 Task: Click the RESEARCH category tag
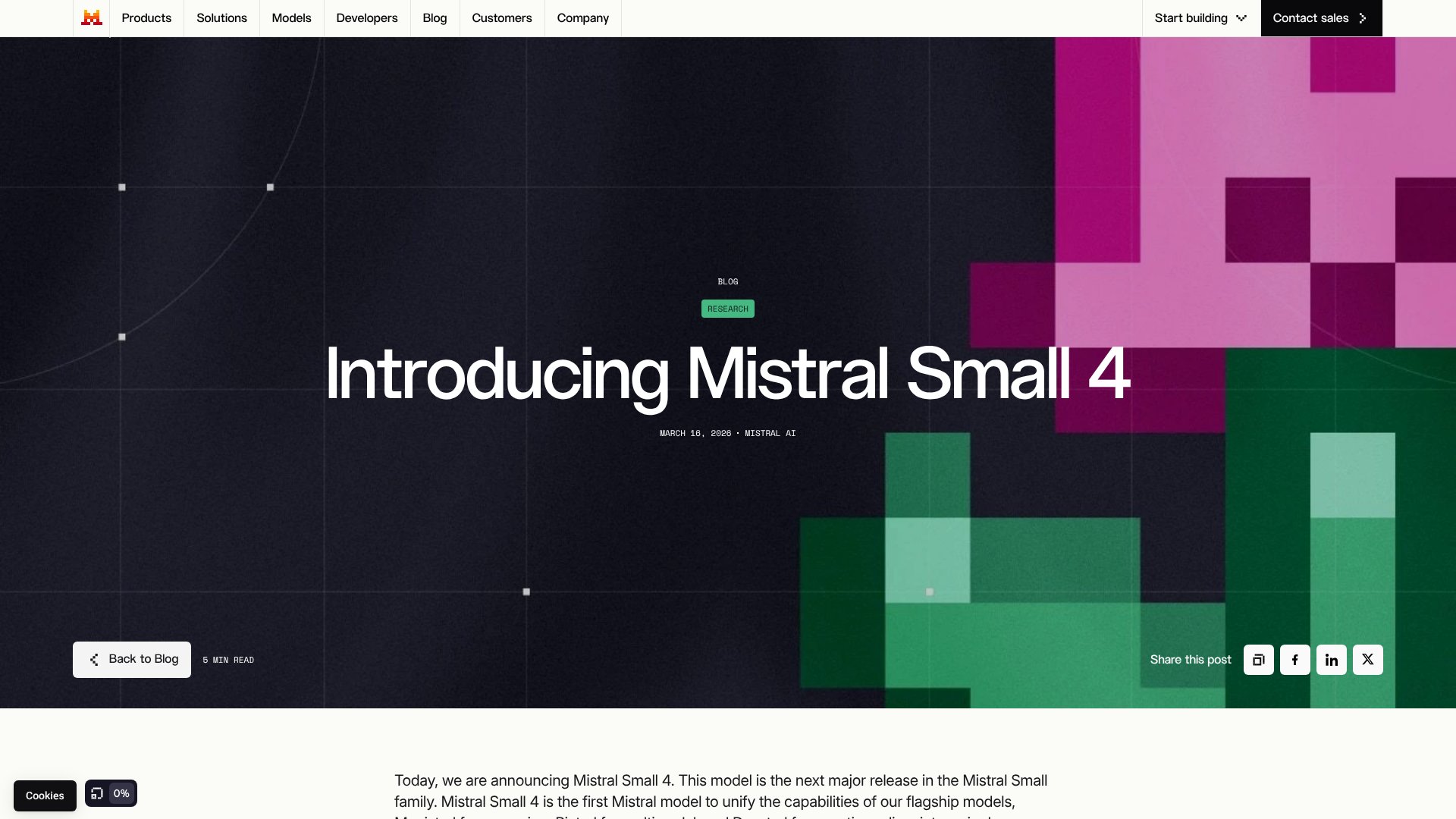[728, 309]
